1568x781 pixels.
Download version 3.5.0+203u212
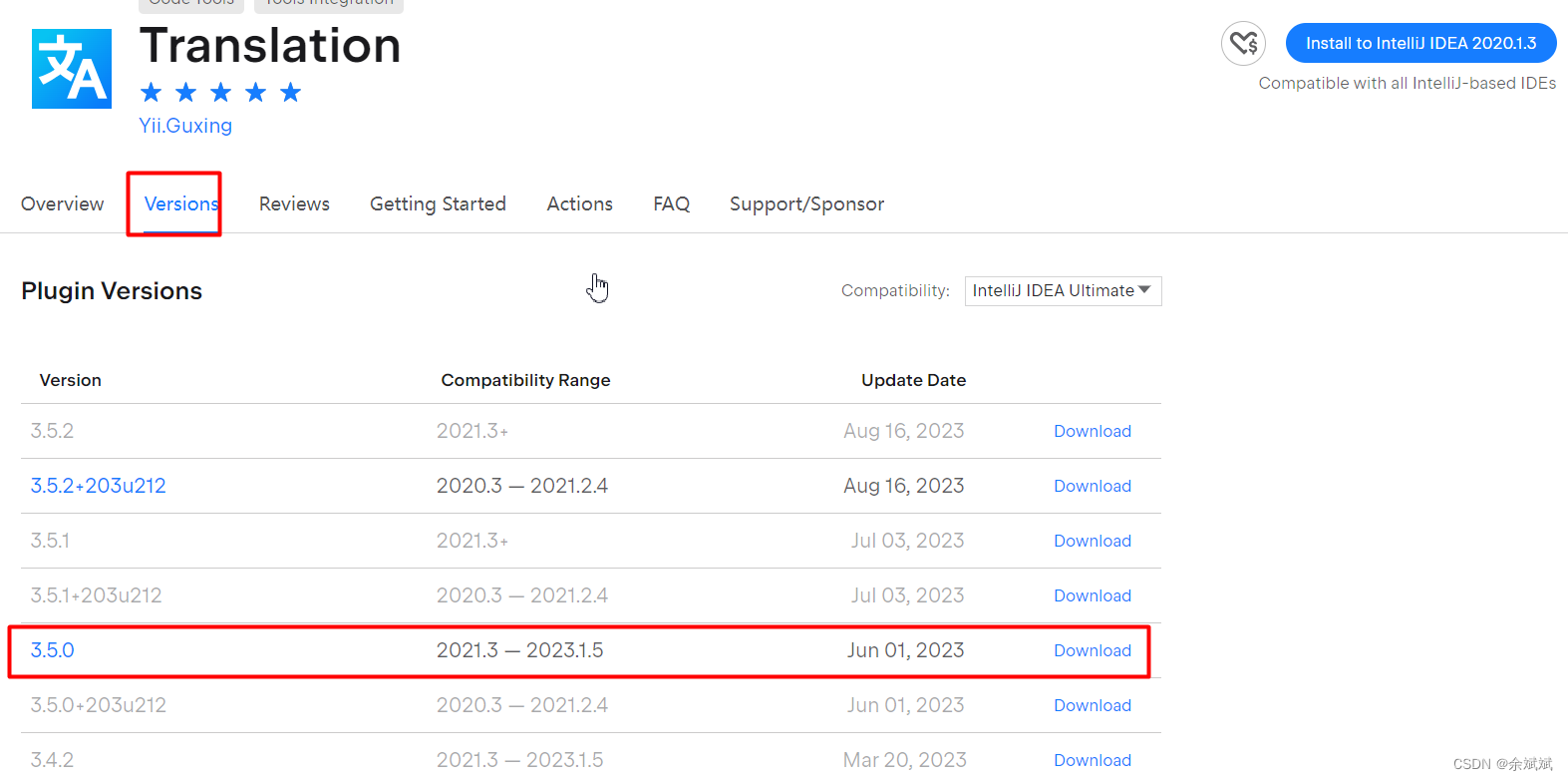tap(1093, 705)
